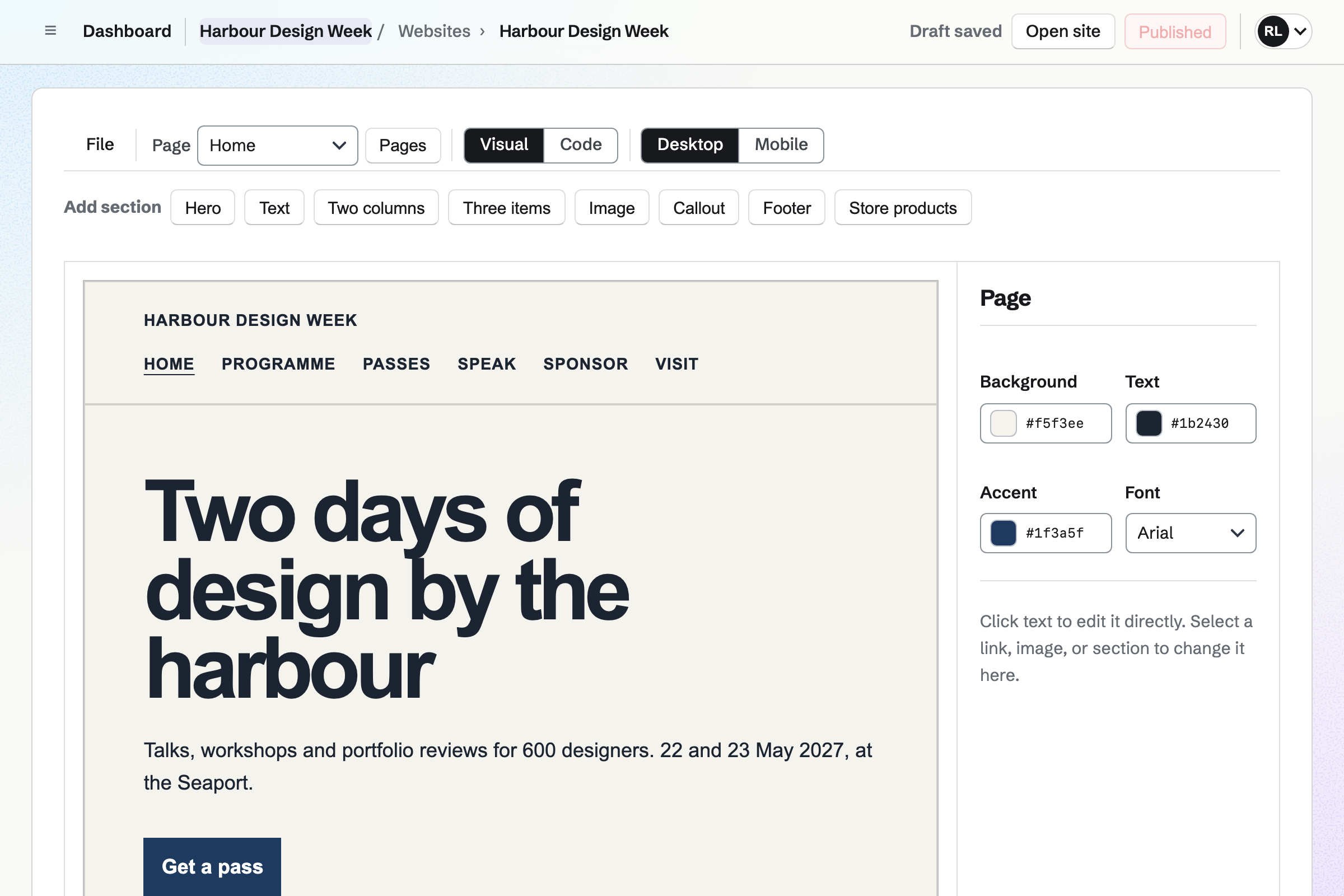
Task: Click the Open site button
Action: [1063, 31]
